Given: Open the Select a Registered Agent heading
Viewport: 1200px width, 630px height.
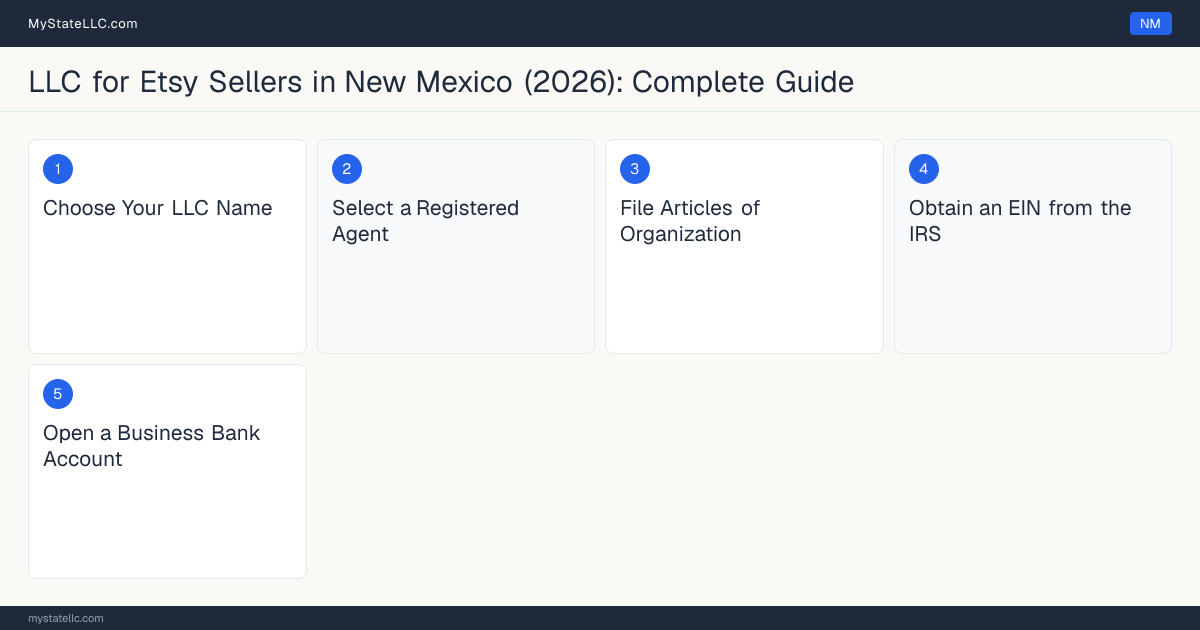Looking at the screenshot, I should tap(426, 221).
